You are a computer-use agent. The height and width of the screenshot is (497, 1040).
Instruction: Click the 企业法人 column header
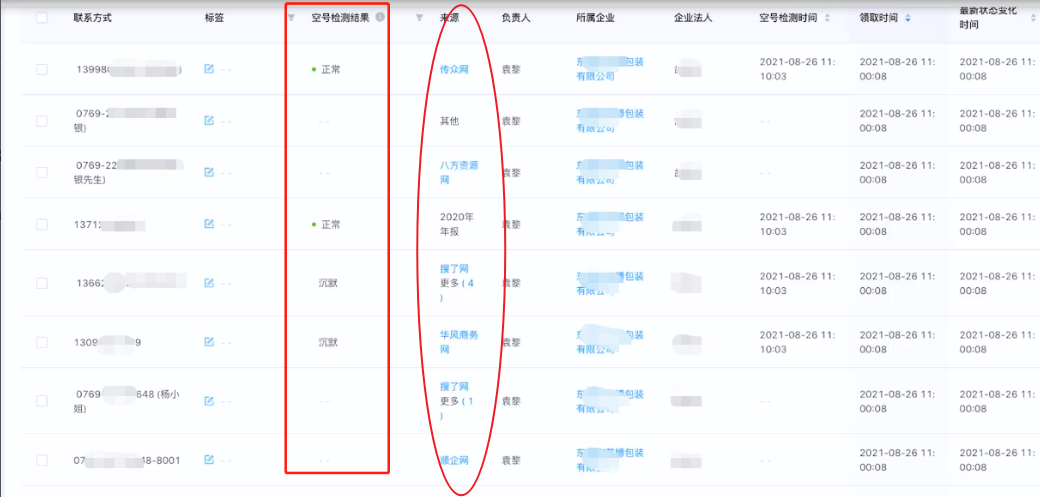pos(693,18)
